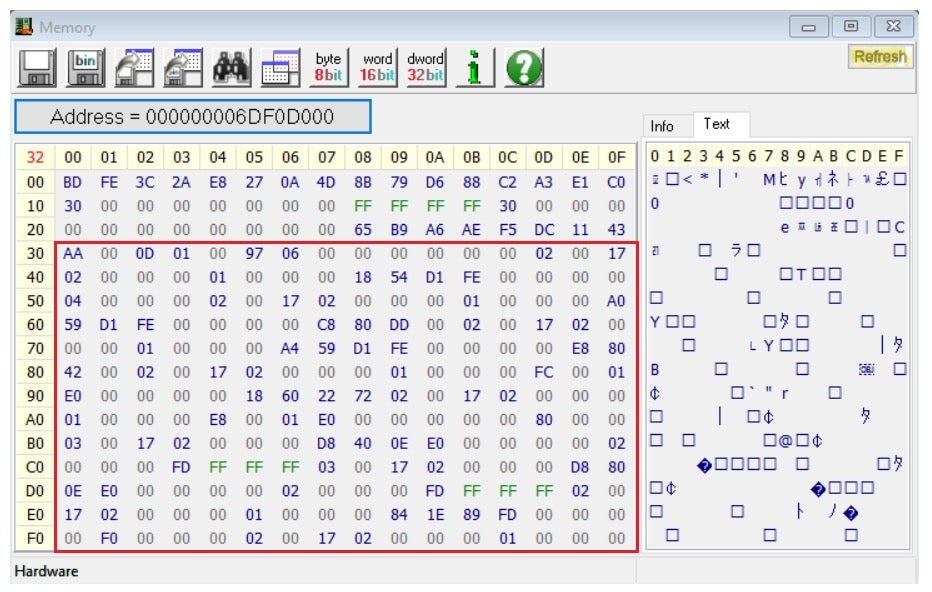Switch to the Info tab

tap(662, 126)
